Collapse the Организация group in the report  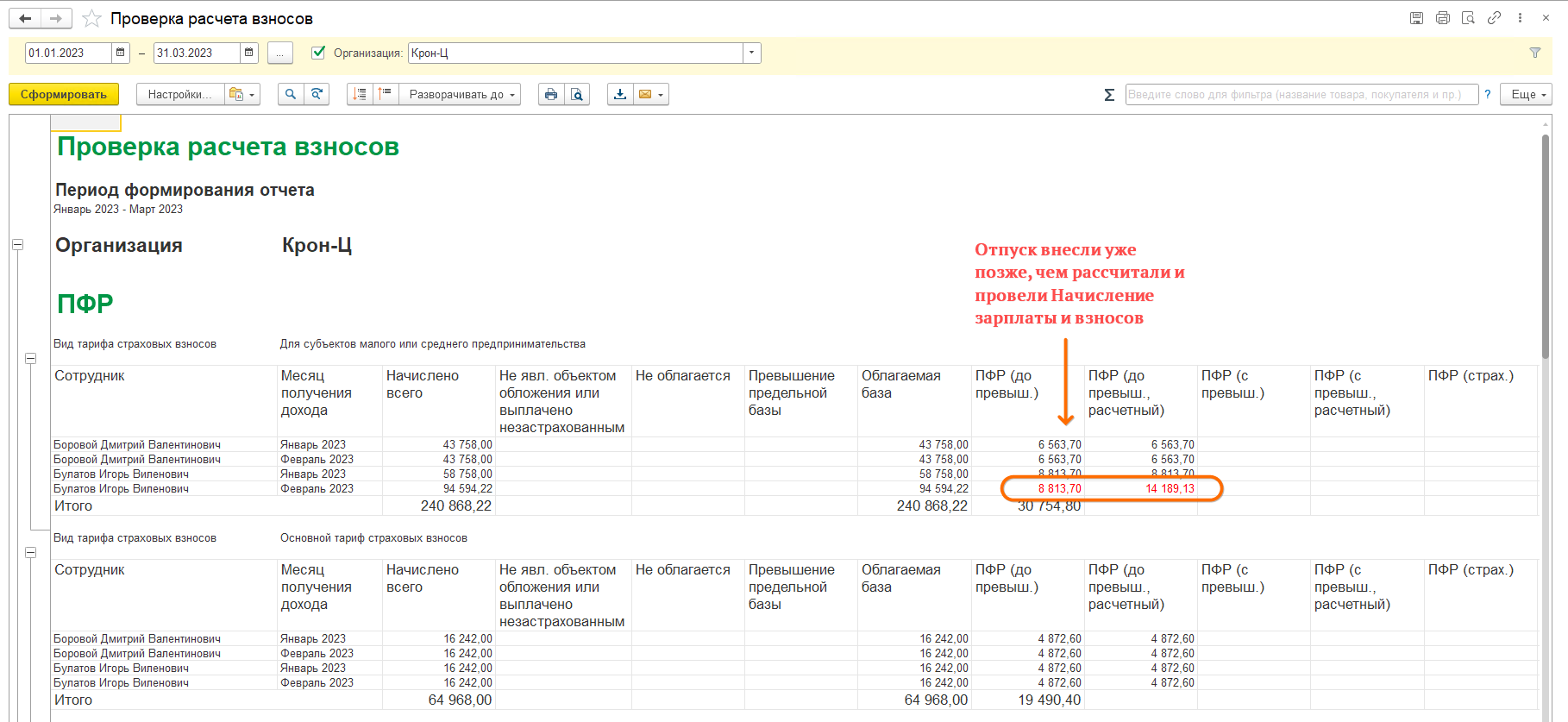tap(17, 245)
